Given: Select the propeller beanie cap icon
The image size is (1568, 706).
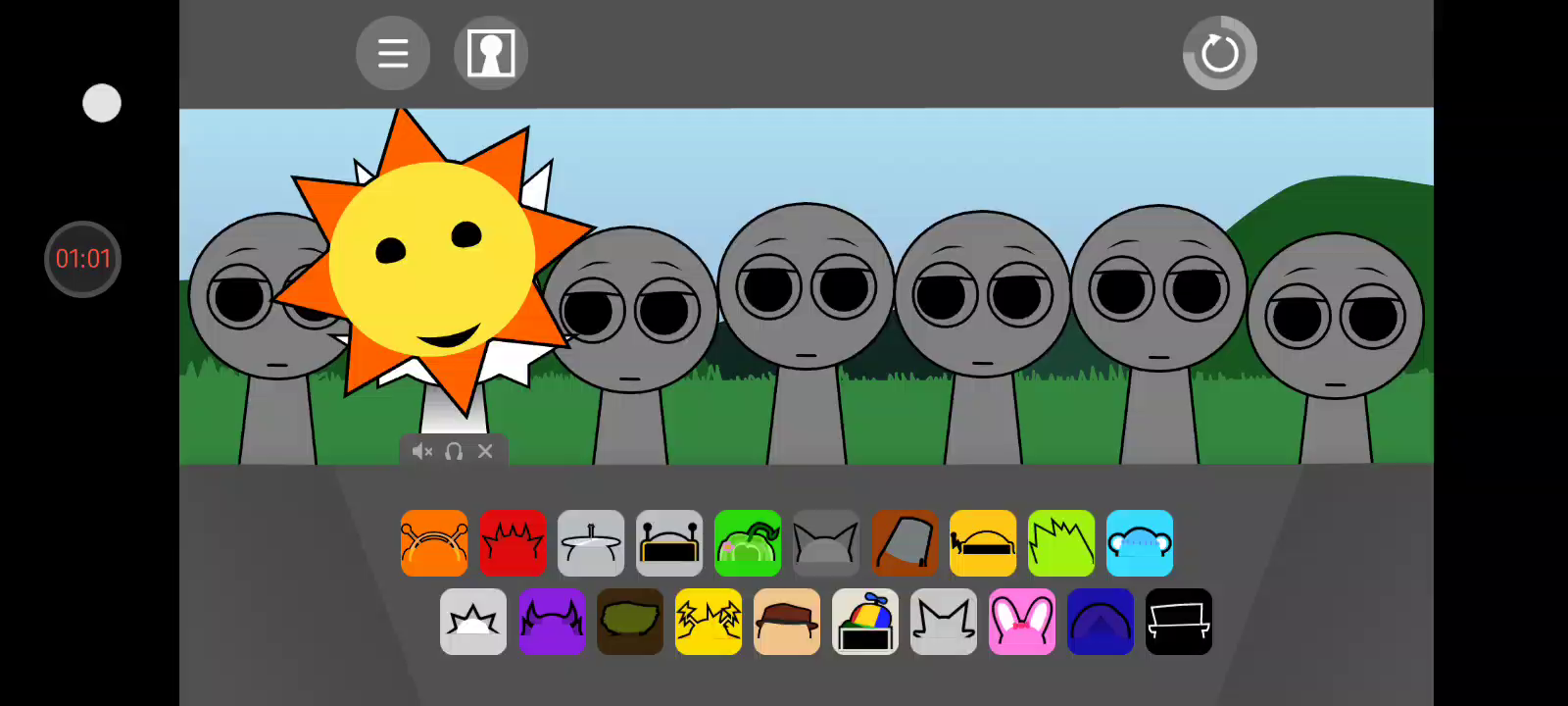Looking at the screenshot, I should [865, 622].
